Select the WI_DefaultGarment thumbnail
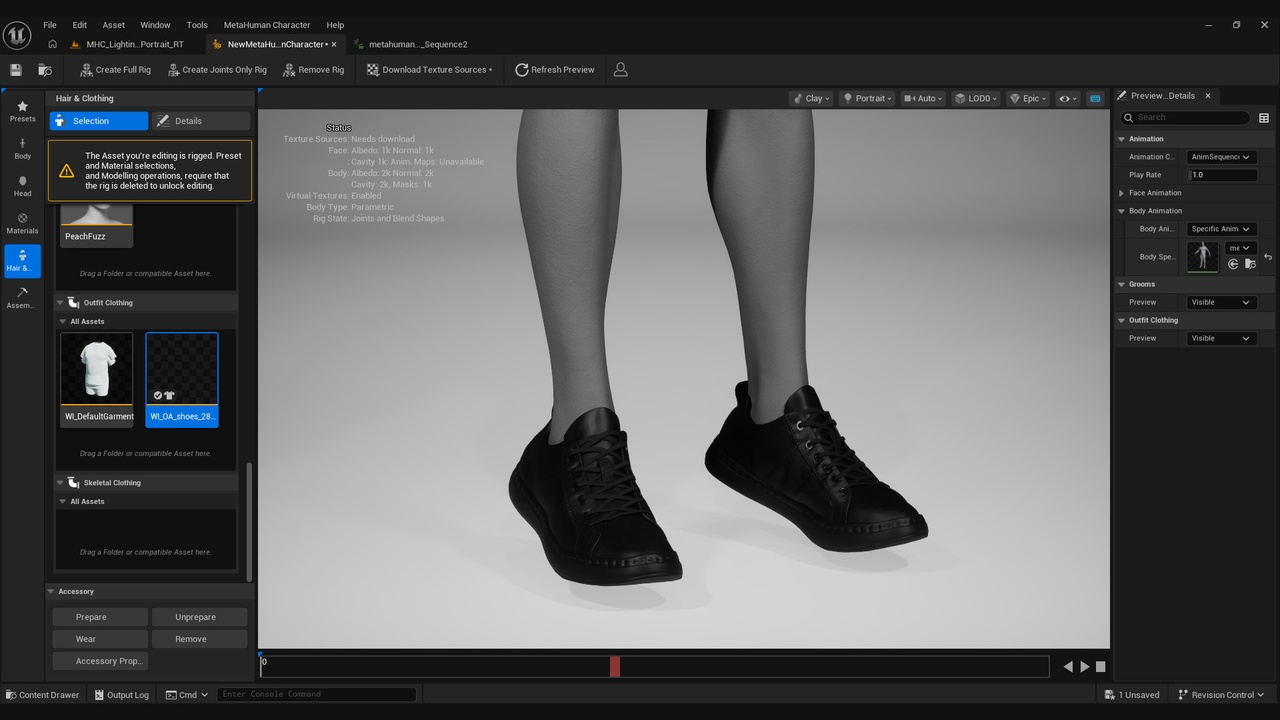The image size is (1280, 720). (97, 379)
